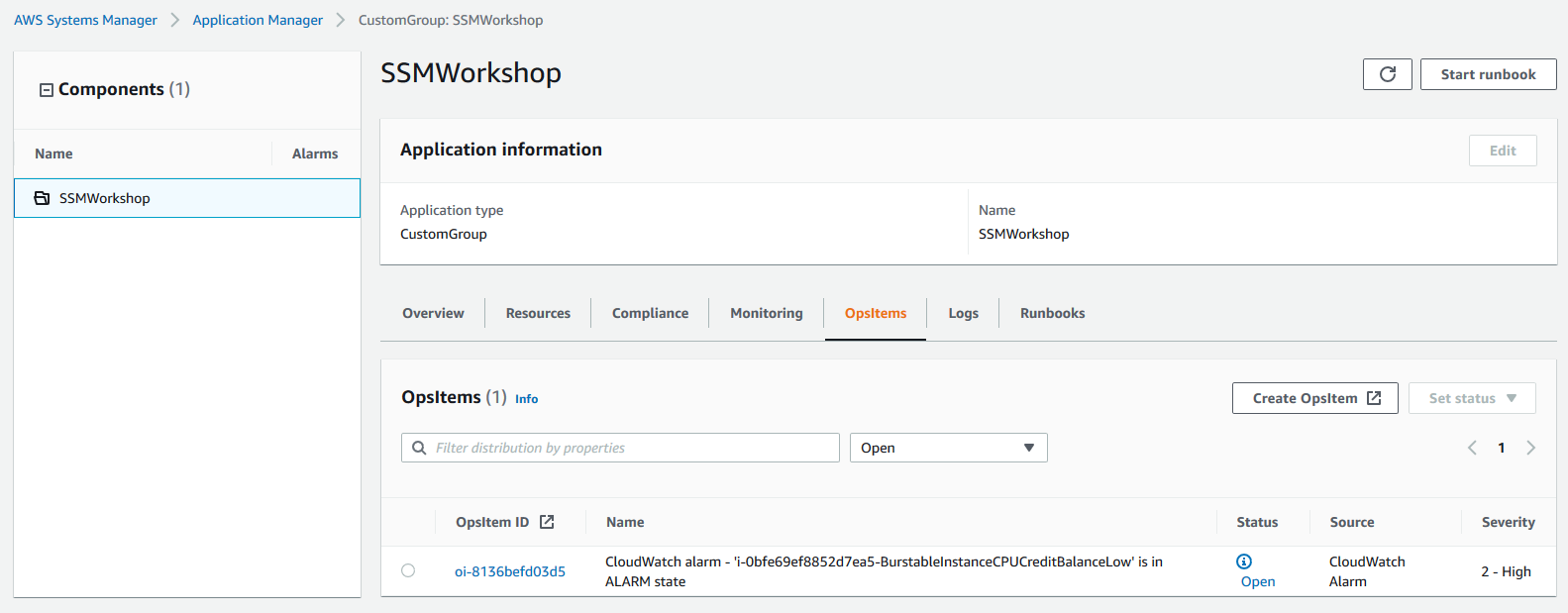Open Application Manager breadcrumb link

tap(258, 20)
